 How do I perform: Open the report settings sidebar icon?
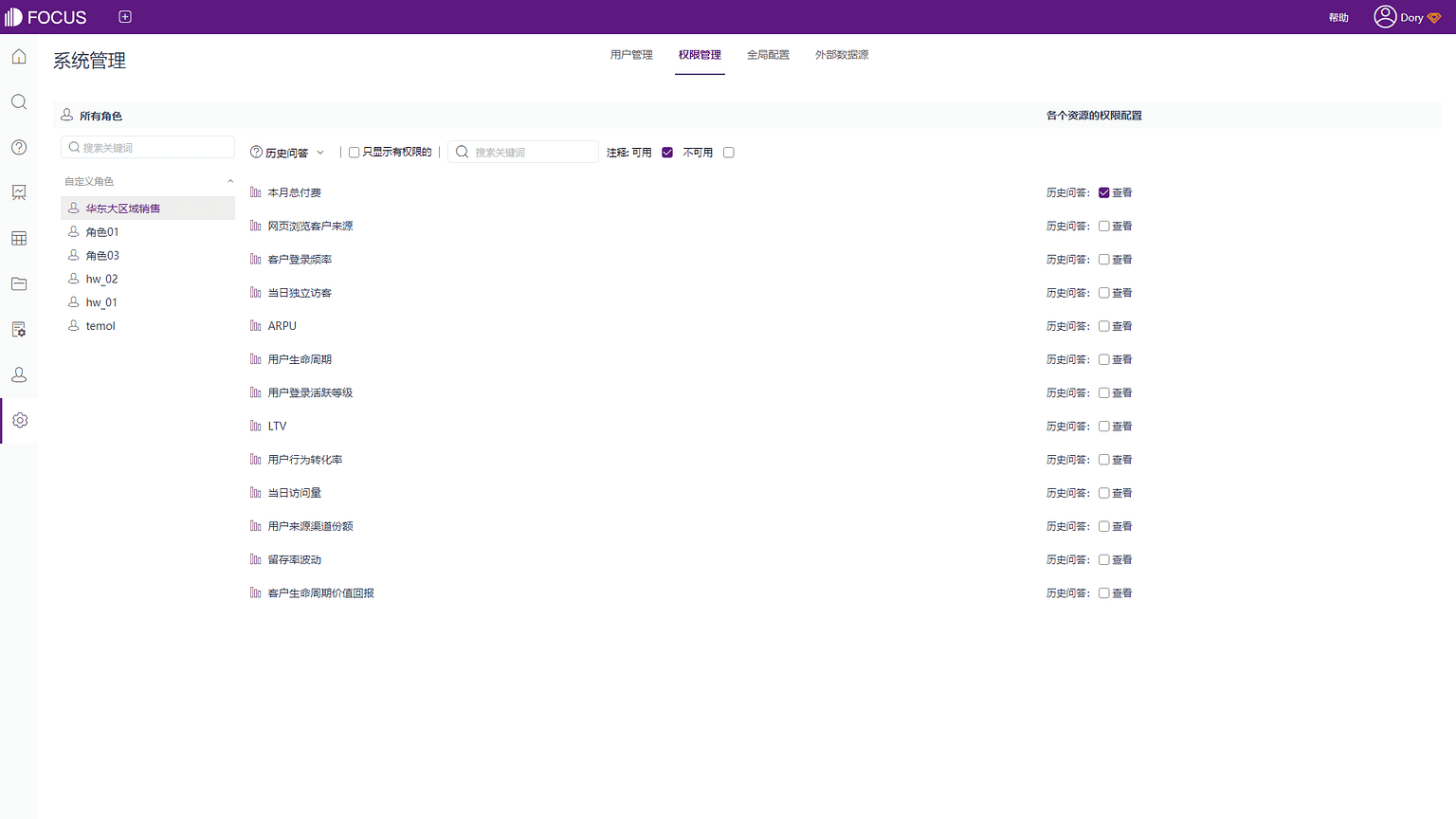coord(19,329)
